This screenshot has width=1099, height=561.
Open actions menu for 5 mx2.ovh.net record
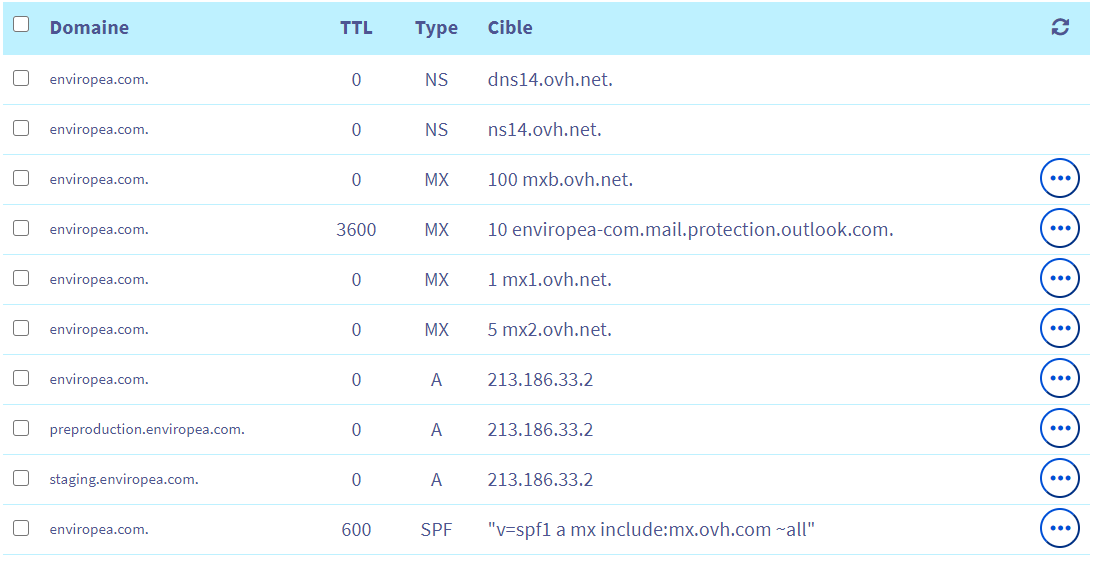[1059, 328]
